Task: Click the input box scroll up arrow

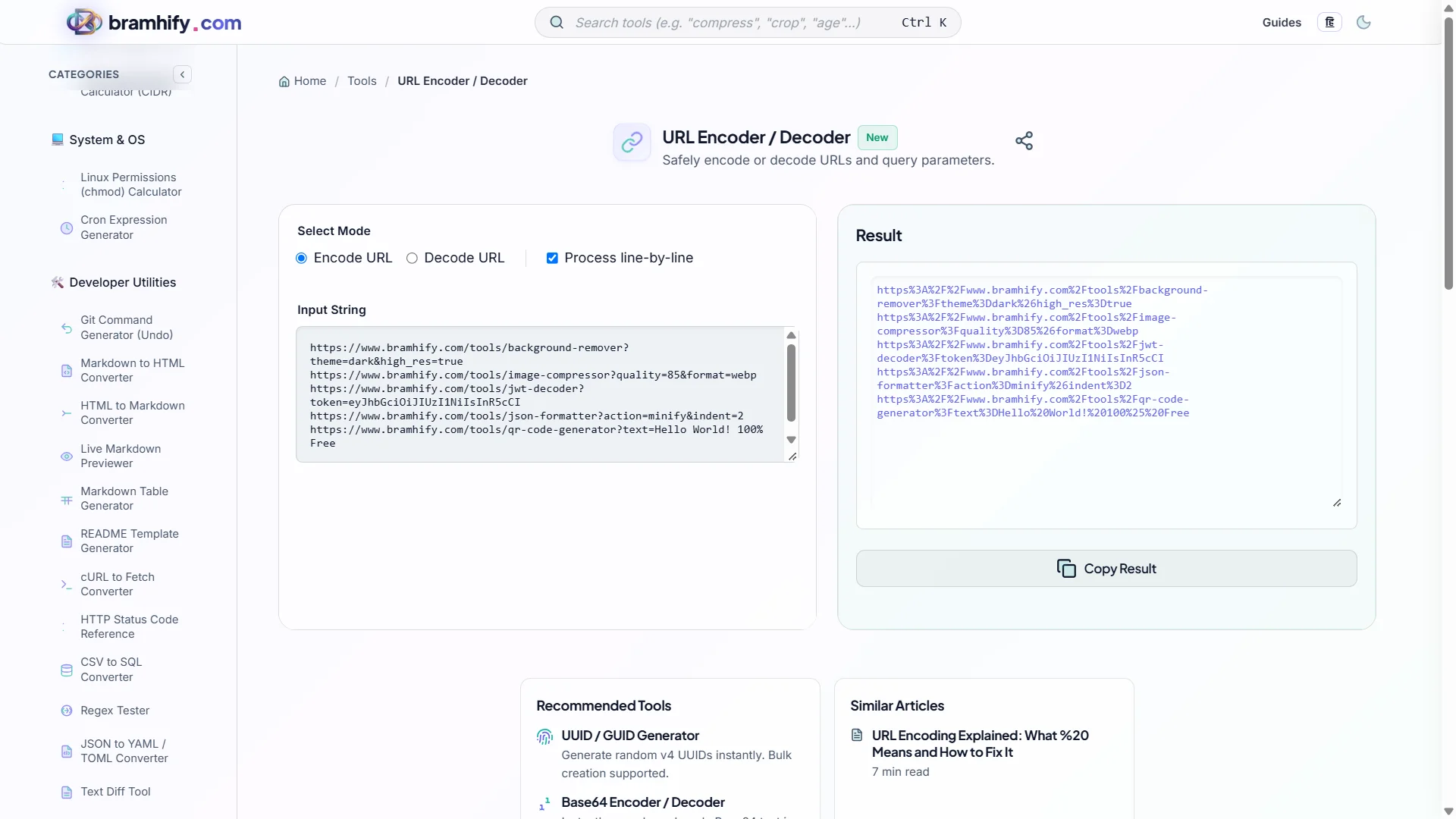Action: (791, 335)
